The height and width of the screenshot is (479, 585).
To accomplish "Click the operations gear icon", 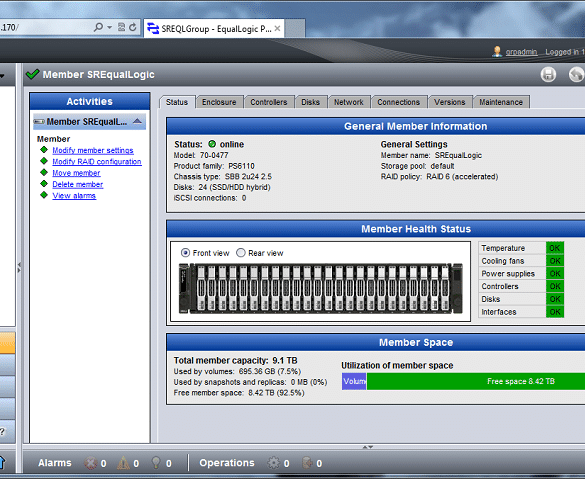I will click(273, 463).
